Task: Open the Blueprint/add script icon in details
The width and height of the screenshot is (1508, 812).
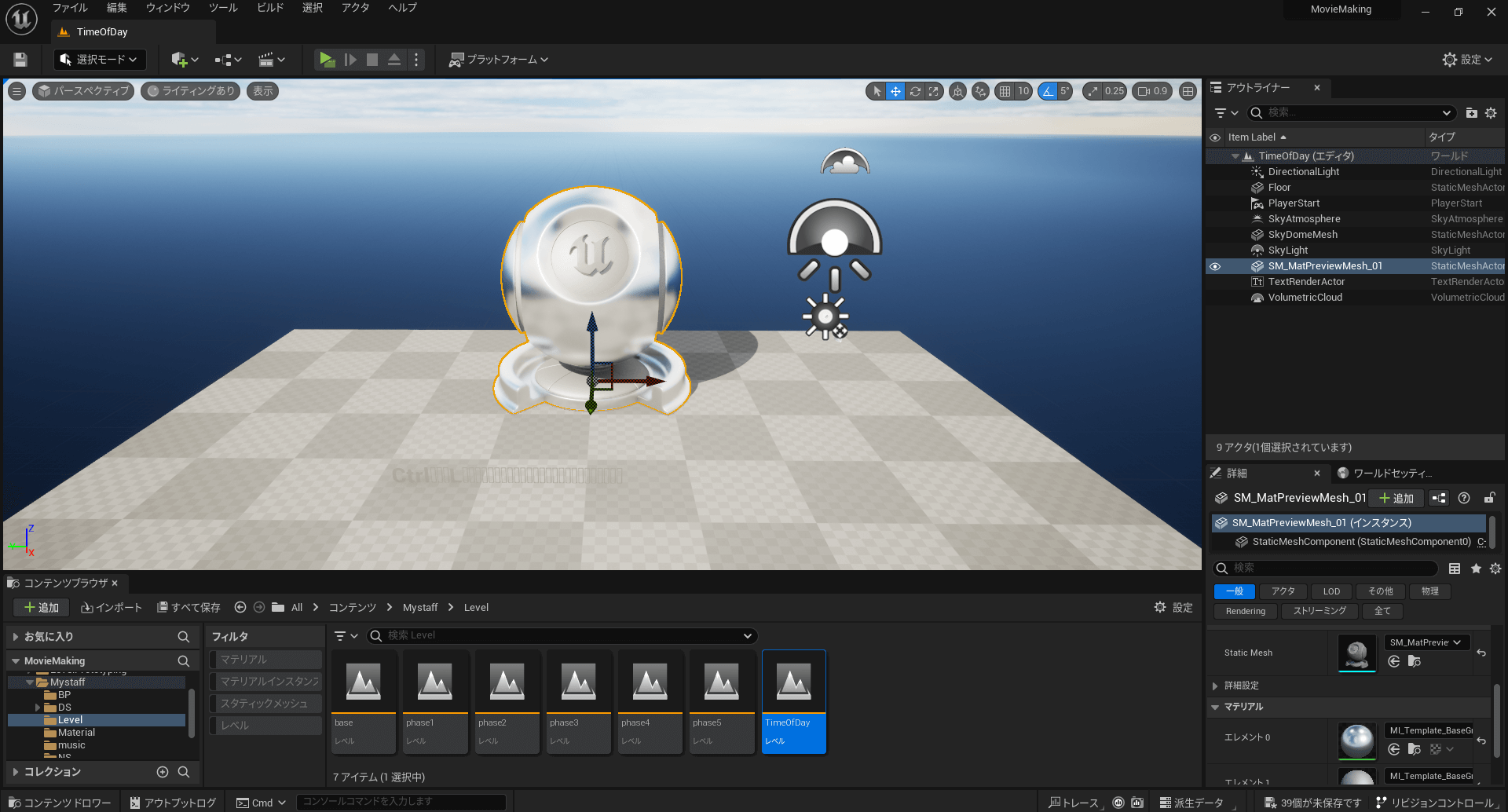Action: tap(1439, 498)
